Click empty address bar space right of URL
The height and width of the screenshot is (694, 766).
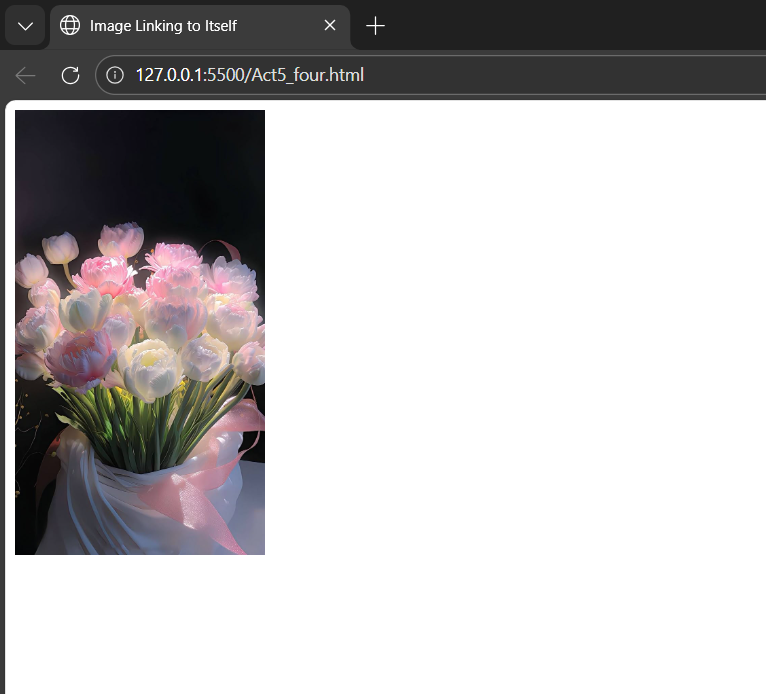click(580, 75)
